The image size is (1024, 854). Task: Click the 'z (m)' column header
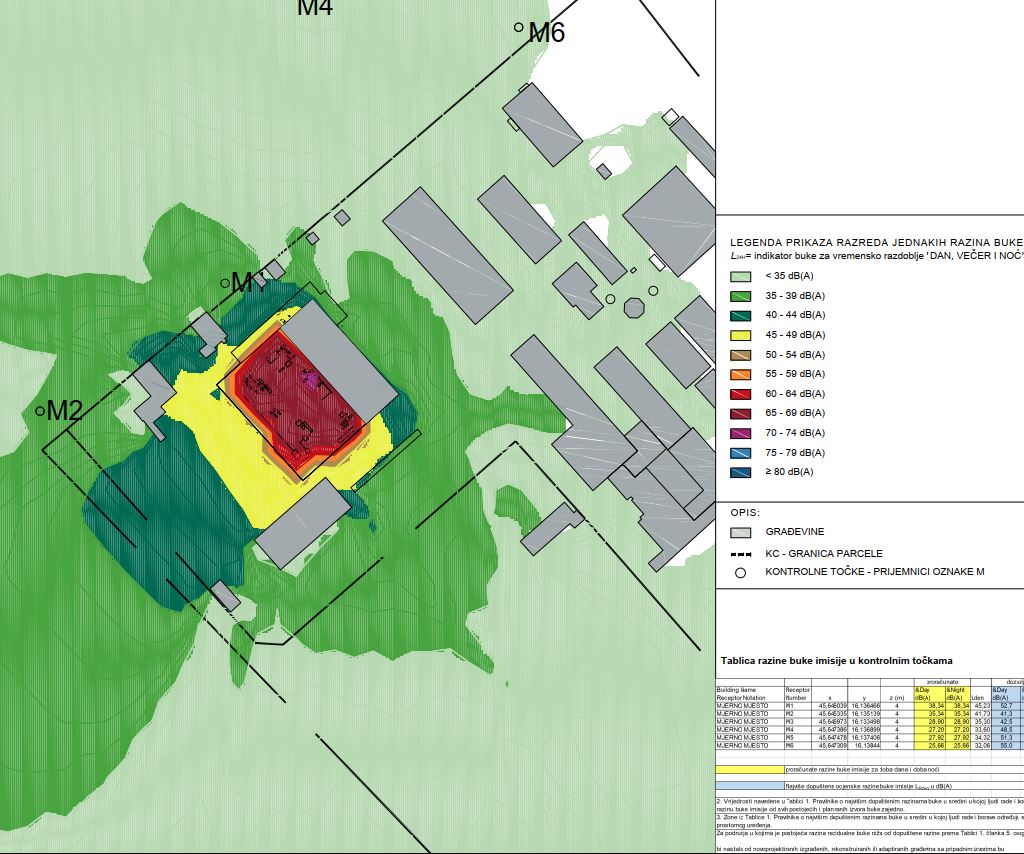click(x=897, y=698)
